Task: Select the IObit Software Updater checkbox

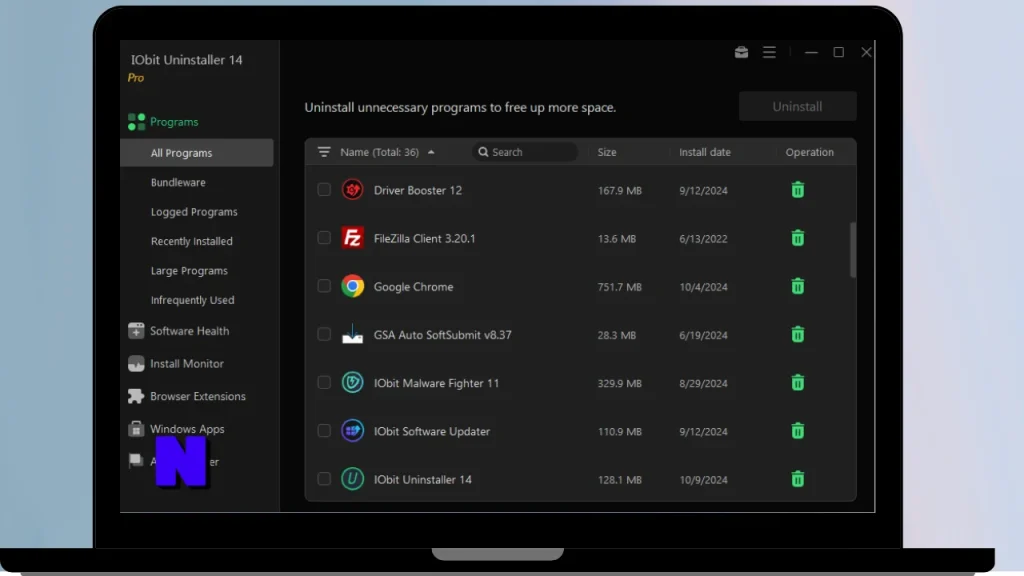Action: pyautogui.click(x=324, y=430)
